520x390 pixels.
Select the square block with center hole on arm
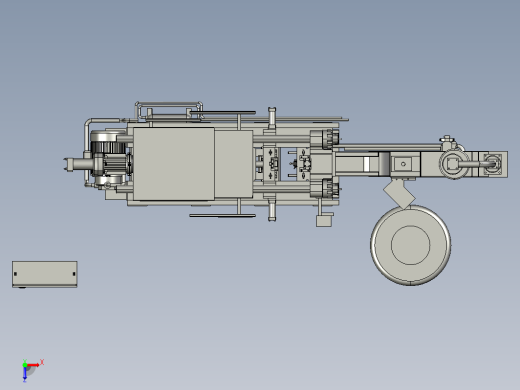403,164
